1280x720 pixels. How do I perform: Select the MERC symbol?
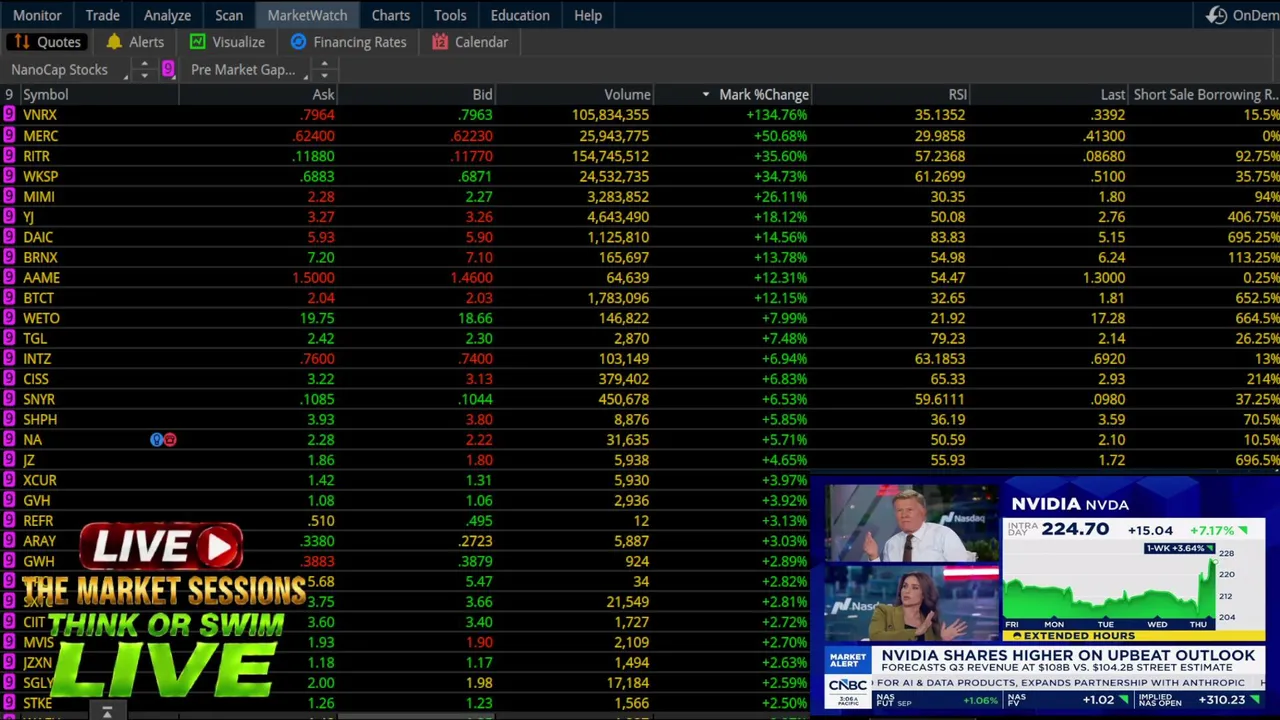point(41,135)
